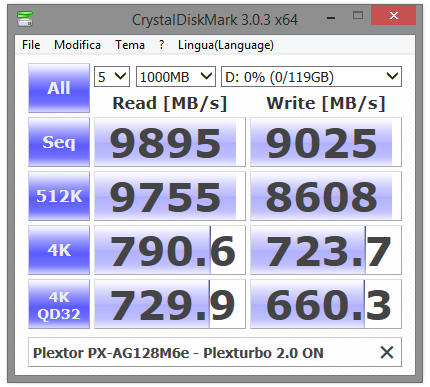This screenshot has height=387, width=430.
Task: Clear the Plextor comment using the X icon
Action: (x=387, y=352)
